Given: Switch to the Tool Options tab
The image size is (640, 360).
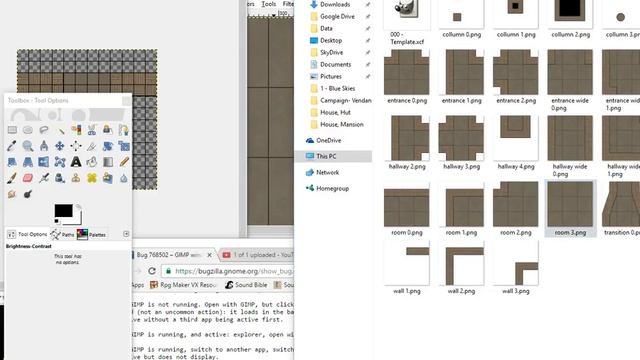Looking at the screenshot, I should click(27, 234).
